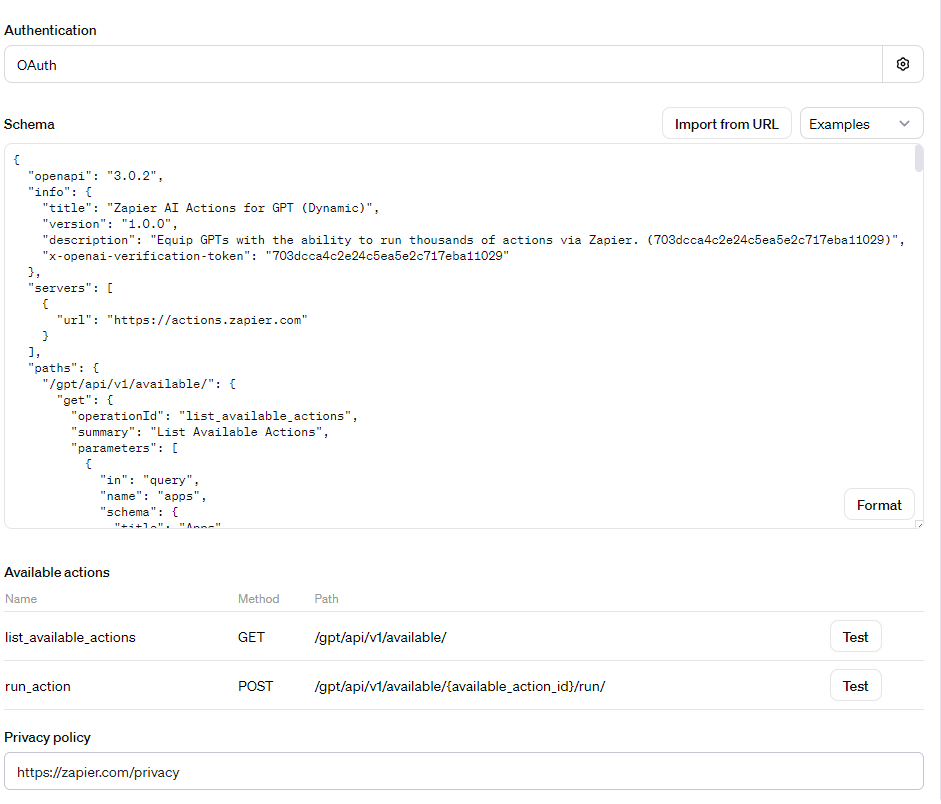Image resolution: width=941 pixels, height=804 pixels.
Task: Click the list_available_actions name cell
Action: click(70, 637)
